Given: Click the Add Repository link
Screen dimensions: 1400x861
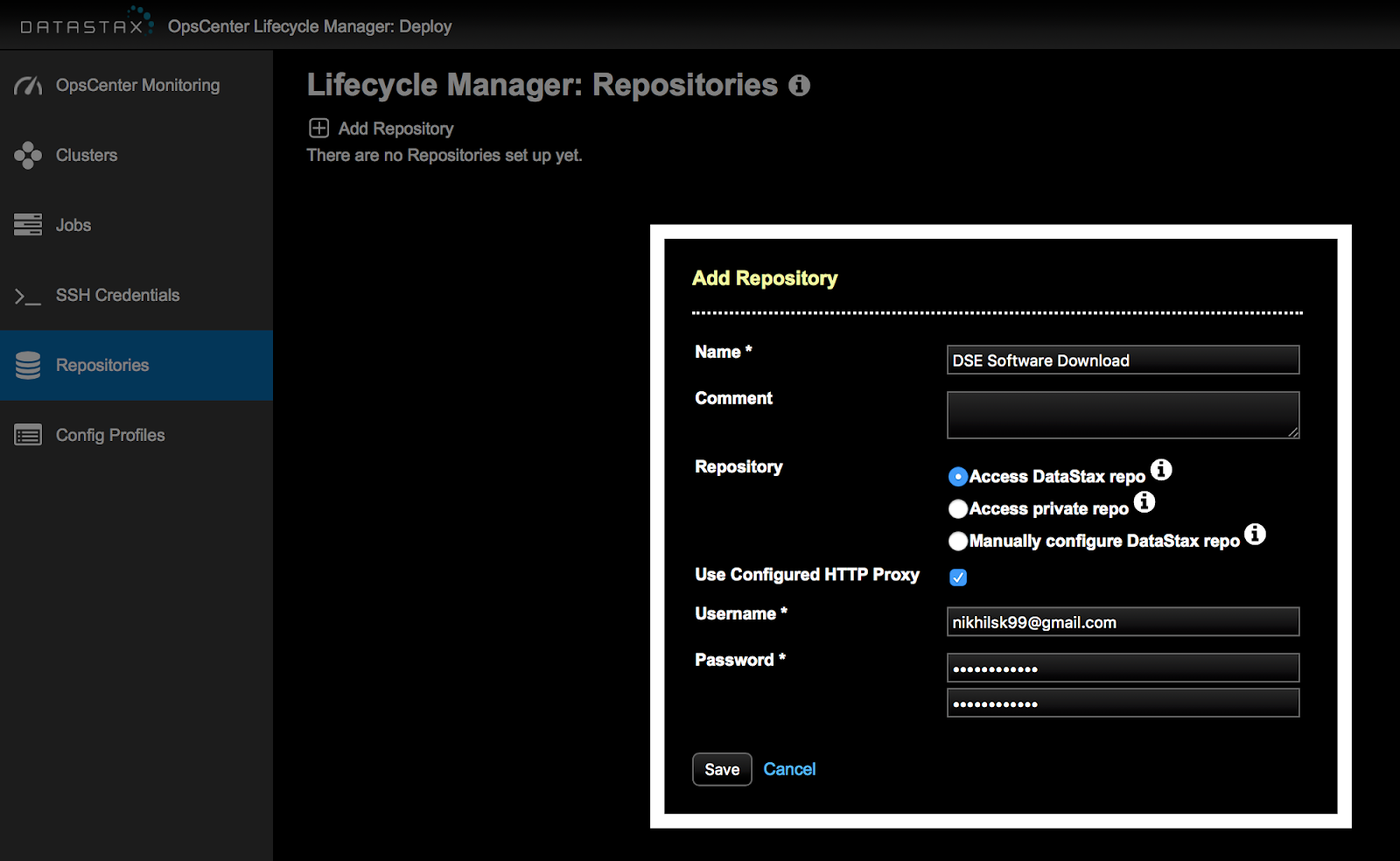Looking at the screenshot, I should tap(395, 129).
